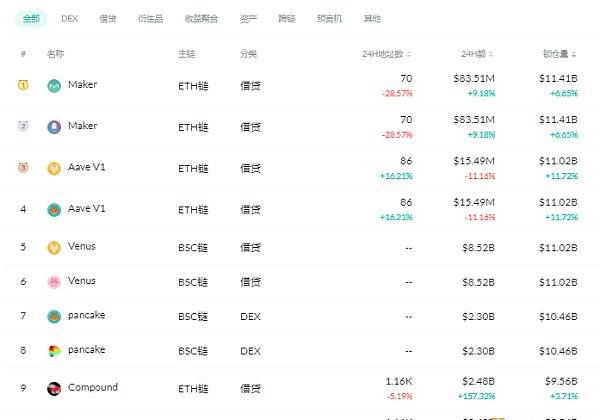Click the silver second-place medal badge
Image resolution: width=600 pixels, height=420 pixels.
pos(23,126)
